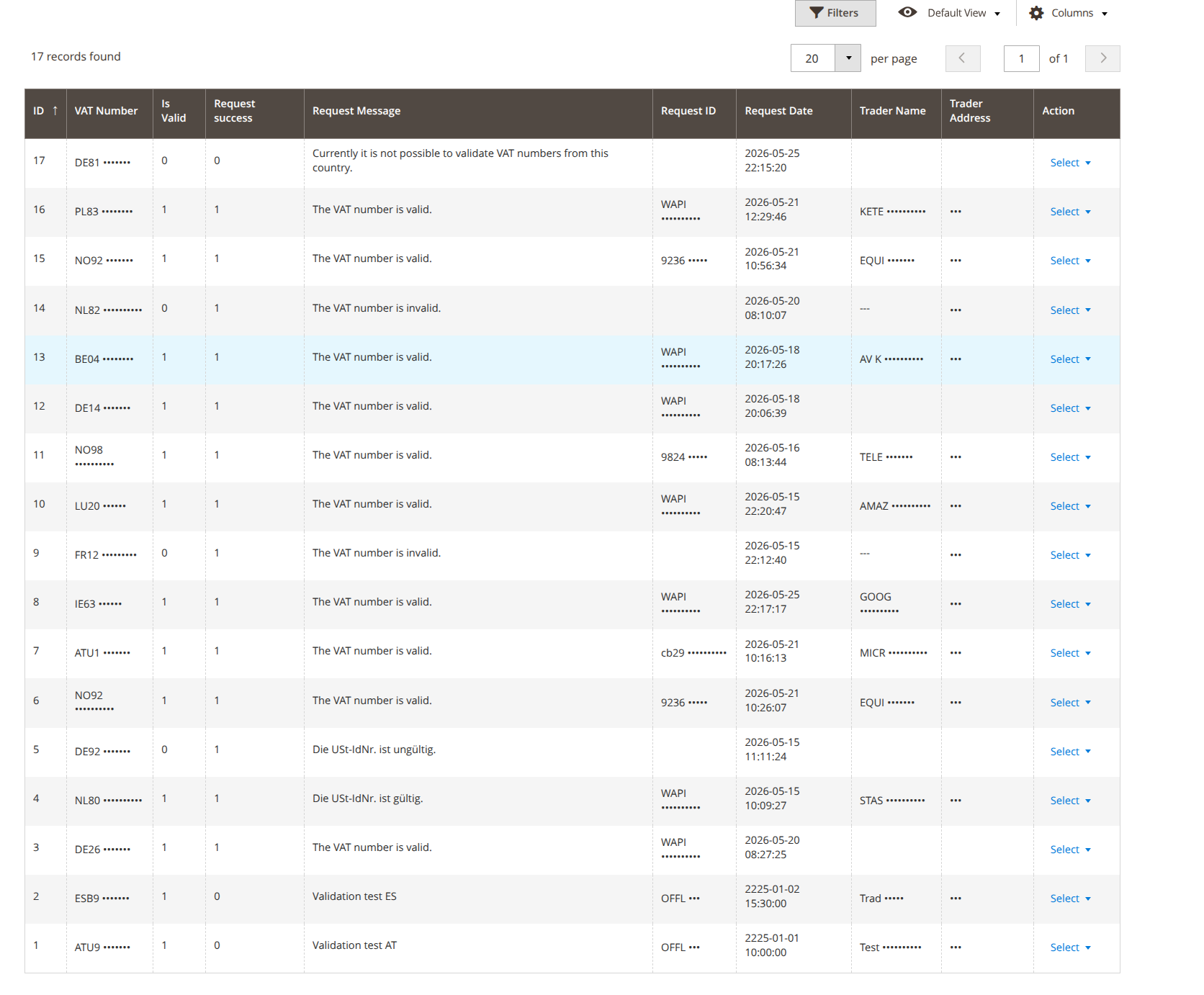Open Select action for row 14 NL82
The width and height of the screenshot is (1204, 995).
1070,310
